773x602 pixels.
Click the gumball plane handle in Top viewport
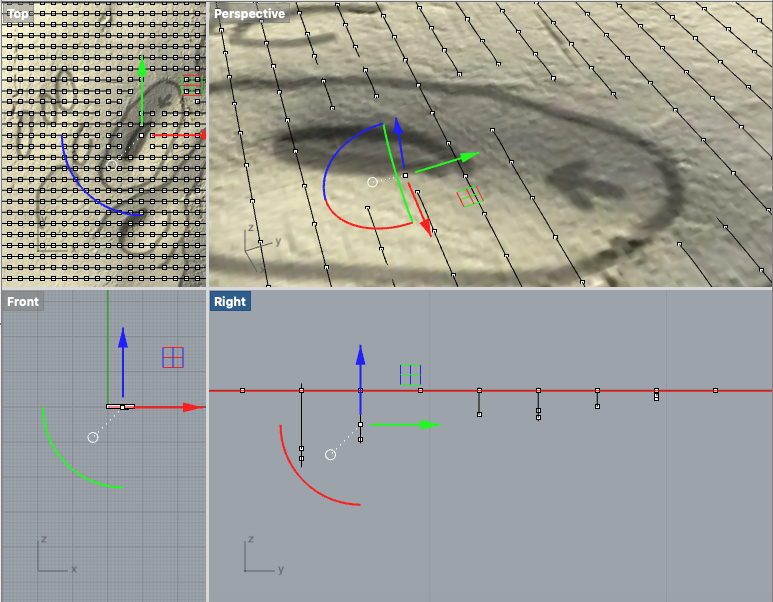pos(192,85)
